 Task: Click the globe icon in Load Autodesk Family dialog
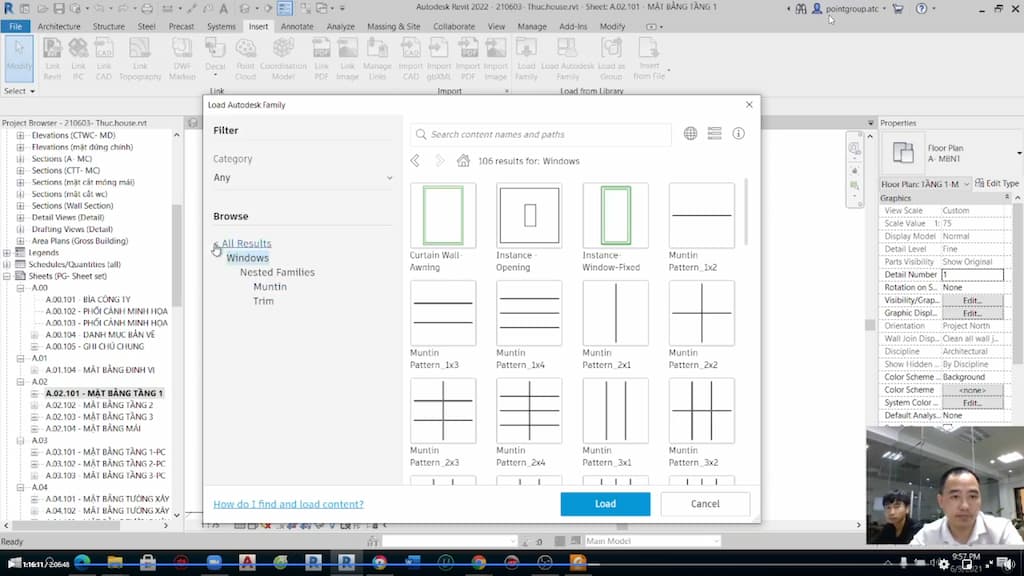[689, 134]
